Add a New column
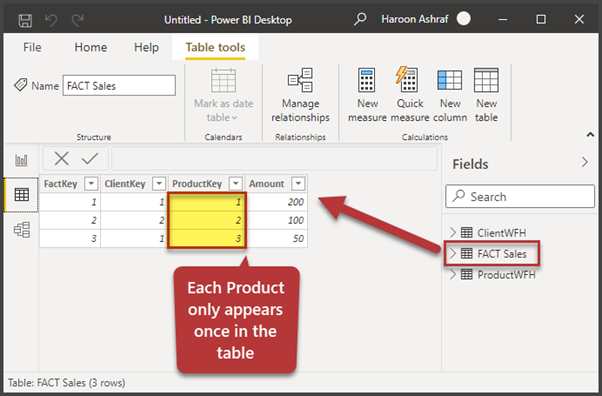The width and height of the screenshot is (602, 396). coord(450,95)
